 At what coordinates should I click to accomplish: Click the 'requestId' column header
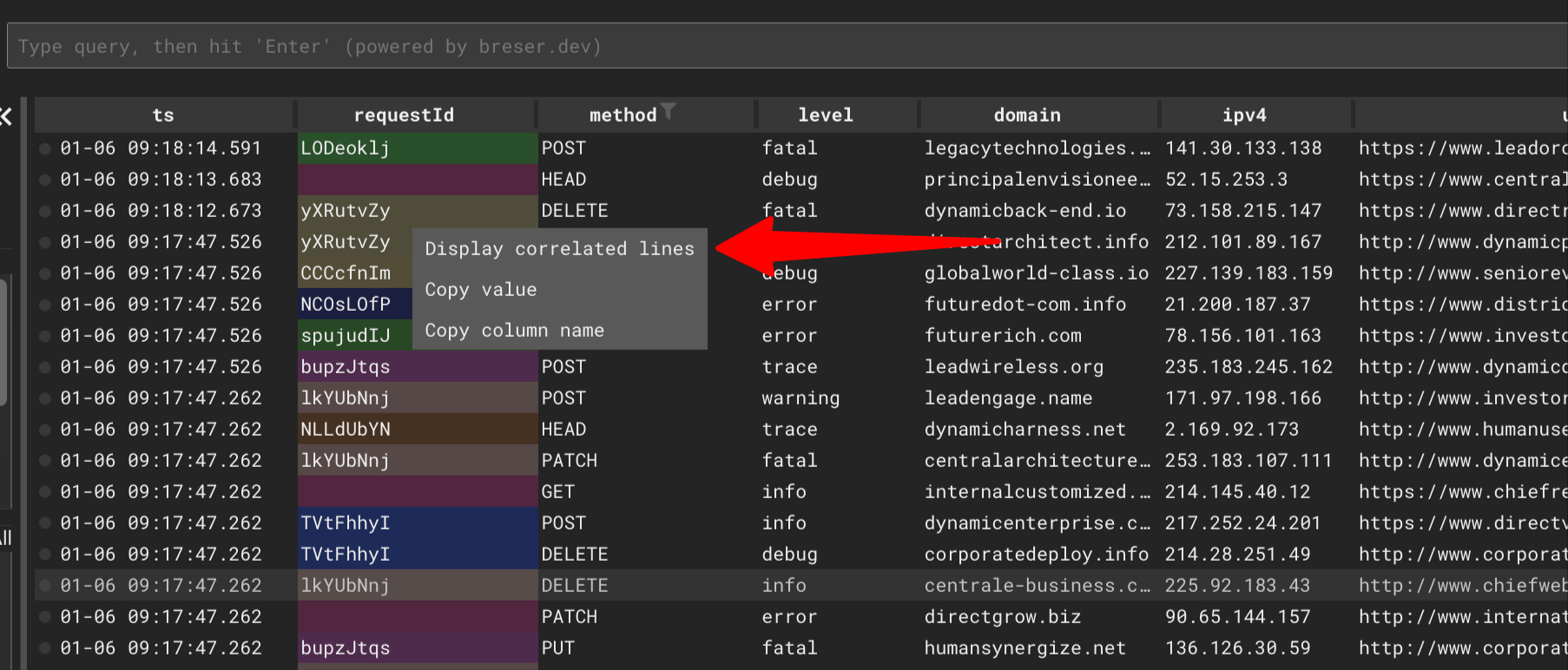pyautogui.click(x=404, y=115)
